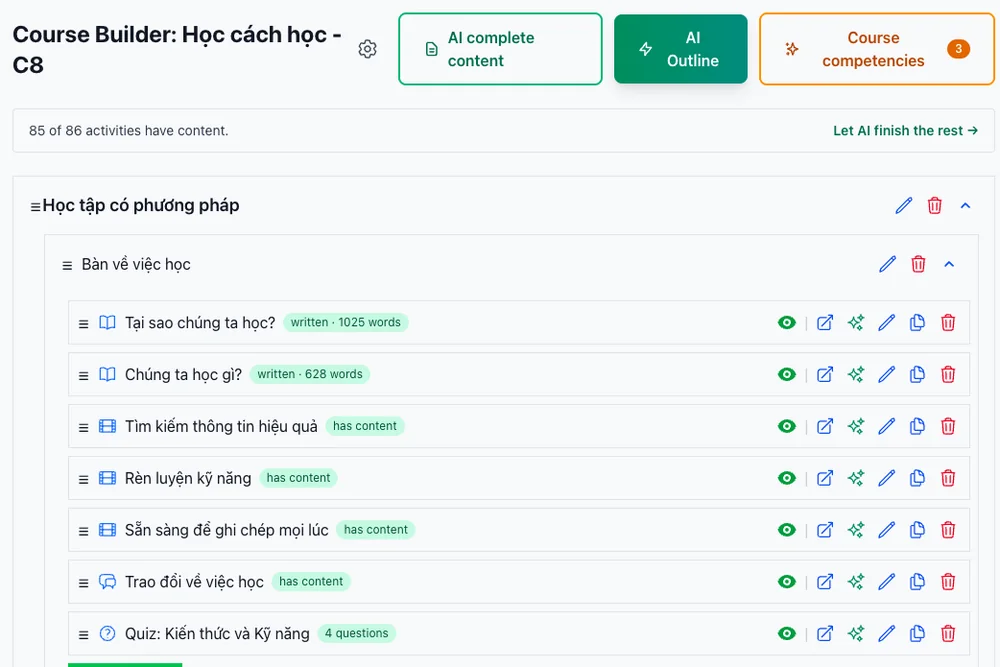Delete the Bàn về việc học subsection
Image resolution: width=1000 pixels, height=667 pixels.
click(918, 264)
